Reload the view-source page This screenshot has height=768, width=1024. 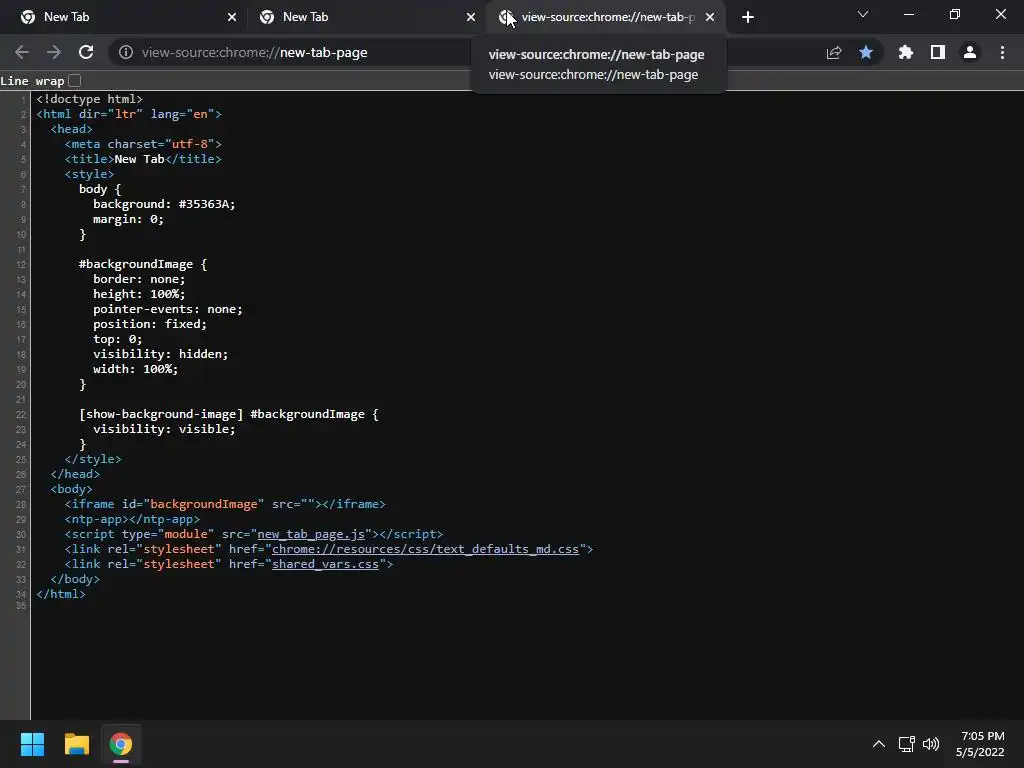pos(86,52)
